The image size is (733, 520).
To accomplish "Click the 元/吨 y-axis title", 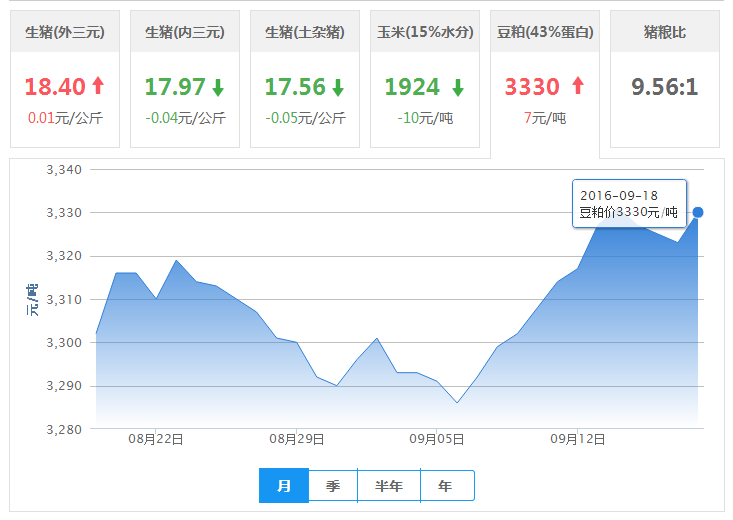I will (32, 300).
